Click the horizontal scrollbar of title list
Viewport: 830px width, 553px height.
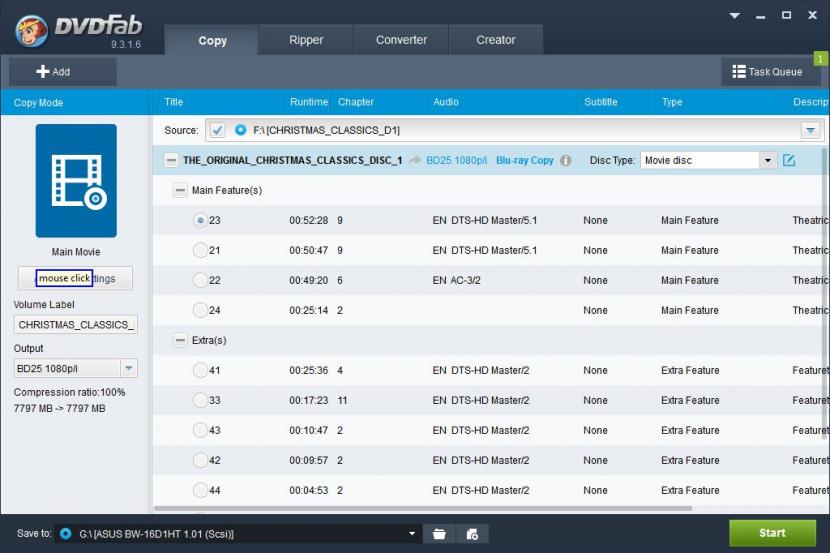(422, 509)
